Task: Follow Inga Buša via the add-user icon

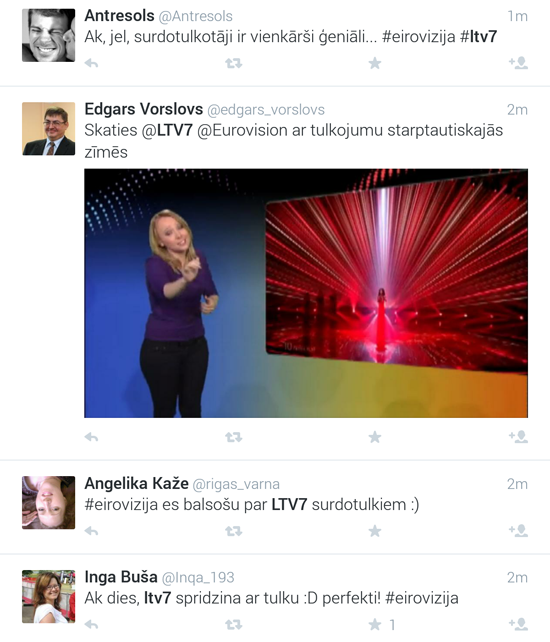Action: tap(518, 625)
